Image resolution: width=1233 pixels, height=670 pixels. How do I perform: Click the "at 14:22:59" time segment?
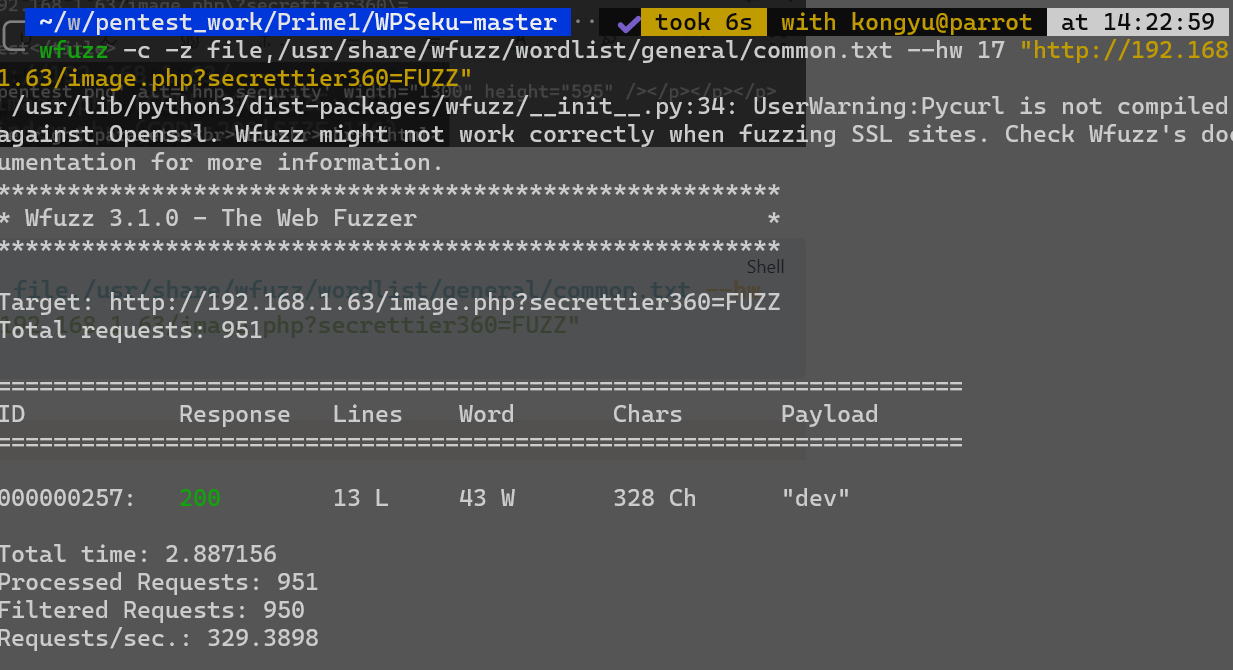tap(1137, 22)
